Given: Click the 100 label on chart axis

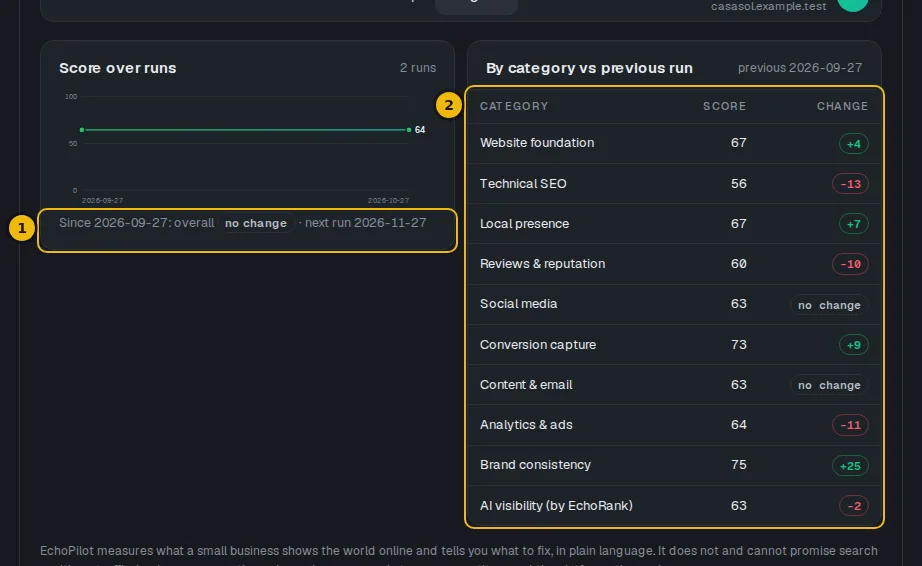Looking at the screenshot, I should click(x=71, y=96).
